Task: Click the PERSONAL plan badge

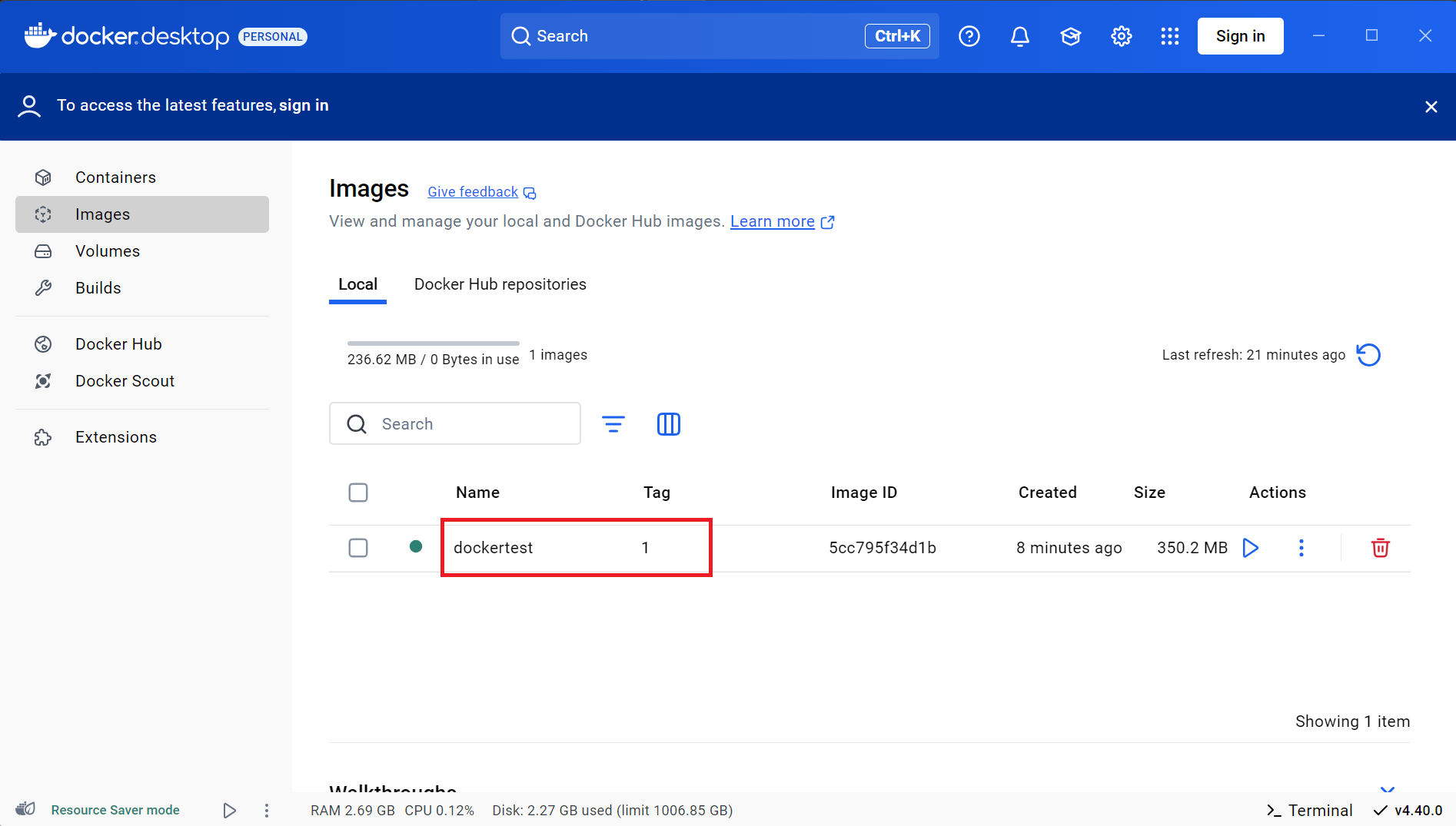Action: pos(273,37)
